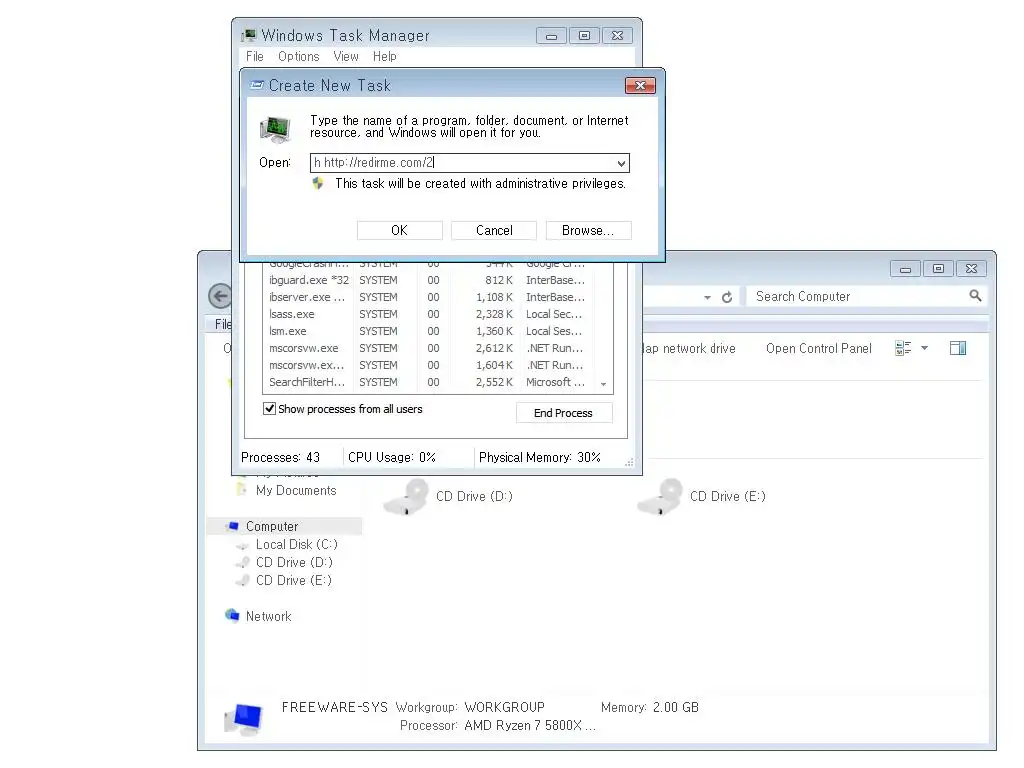The height and width of the screenshot is (768, 1024).
Task: Select My Documents in the navigation pane
Action: pyautogui.click(x=296, y=490)
